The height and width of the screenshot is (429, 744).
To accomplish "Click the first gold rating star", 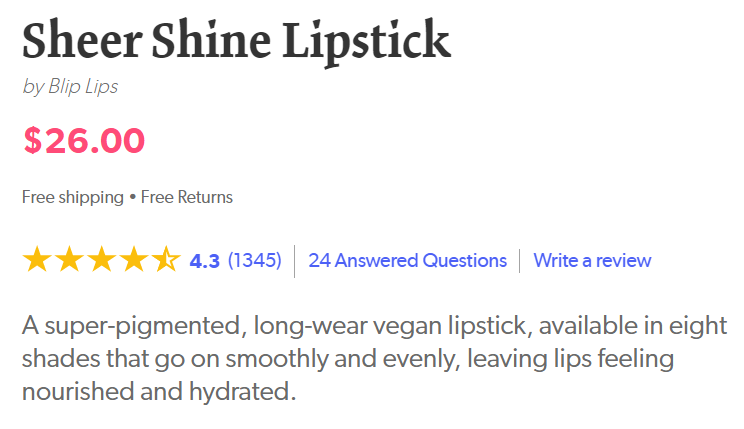I will [37, 261].
